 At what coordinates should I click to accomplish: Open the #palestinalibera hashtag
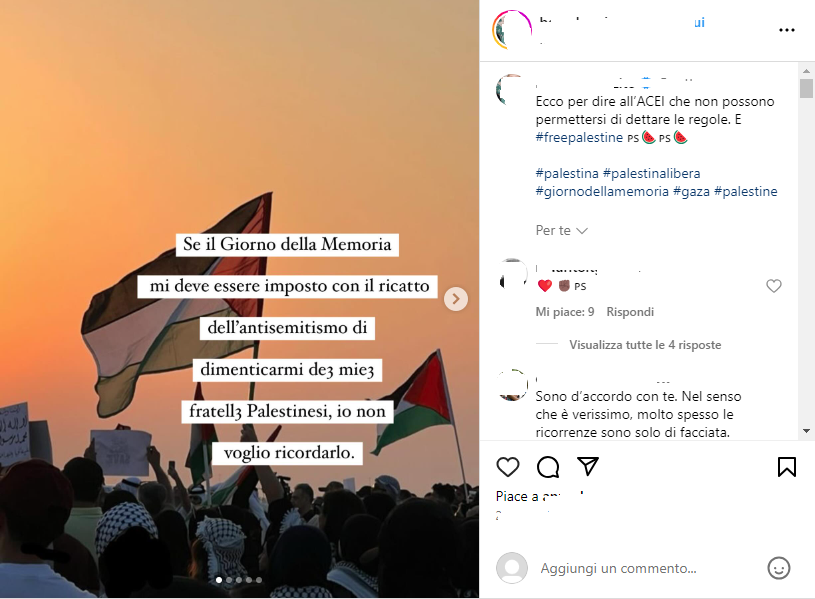[651, 173]
